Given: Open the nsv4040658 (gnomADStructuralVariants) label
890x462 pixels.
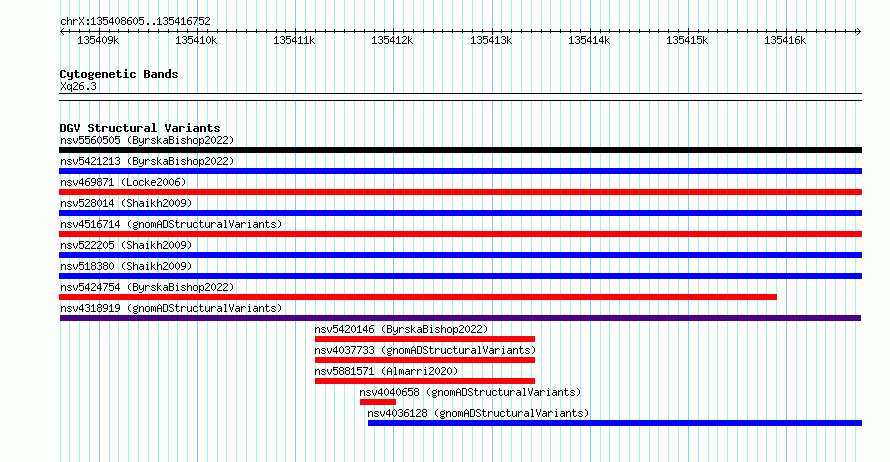Looking at the screenshot, I should click(x=470, y=392).
